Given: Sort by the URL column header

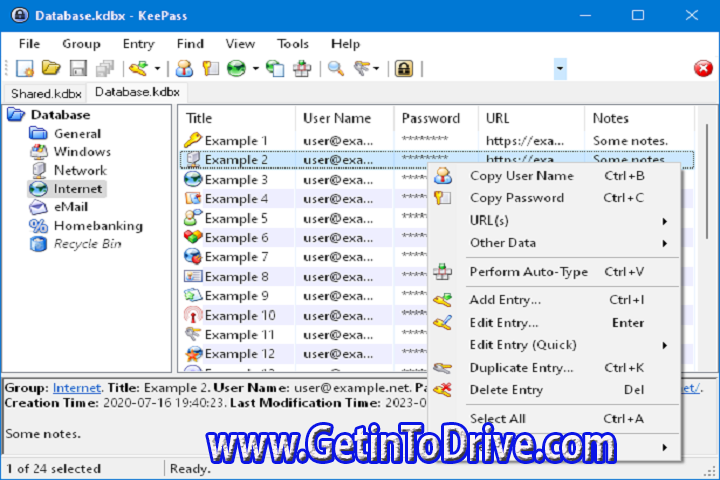Looking at the screenshot, I should [532, 118].
